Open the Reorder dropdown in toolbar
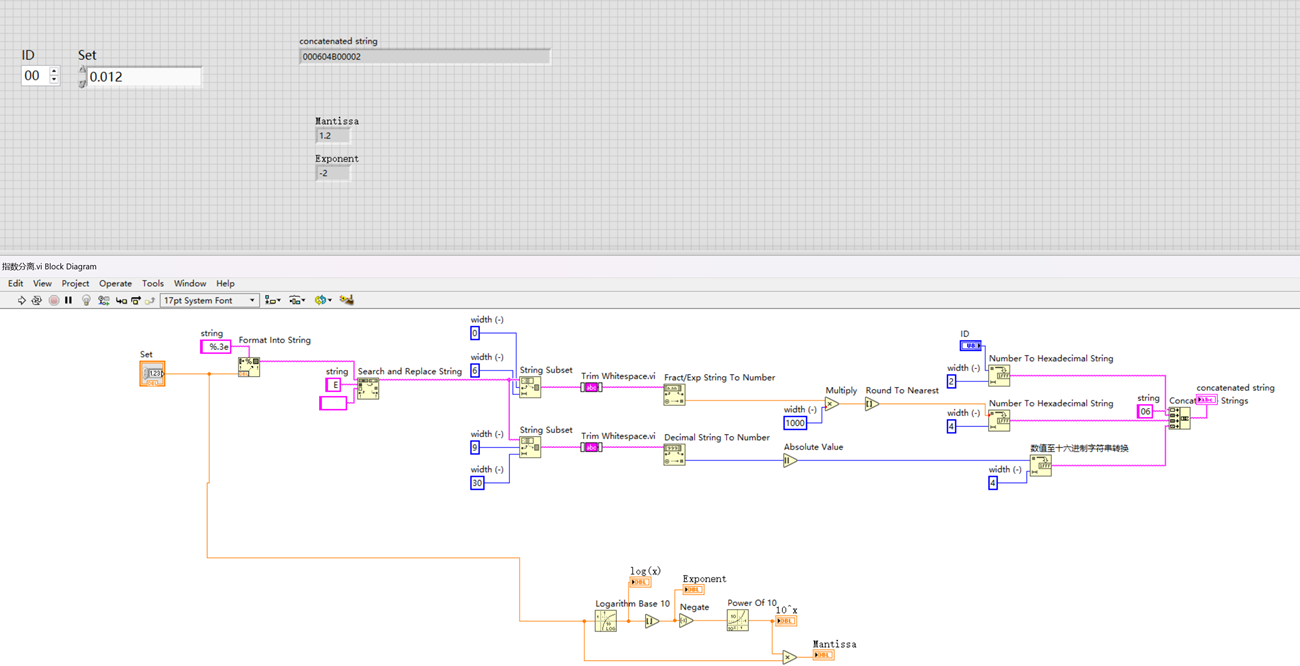 click(x=322, y=300)
